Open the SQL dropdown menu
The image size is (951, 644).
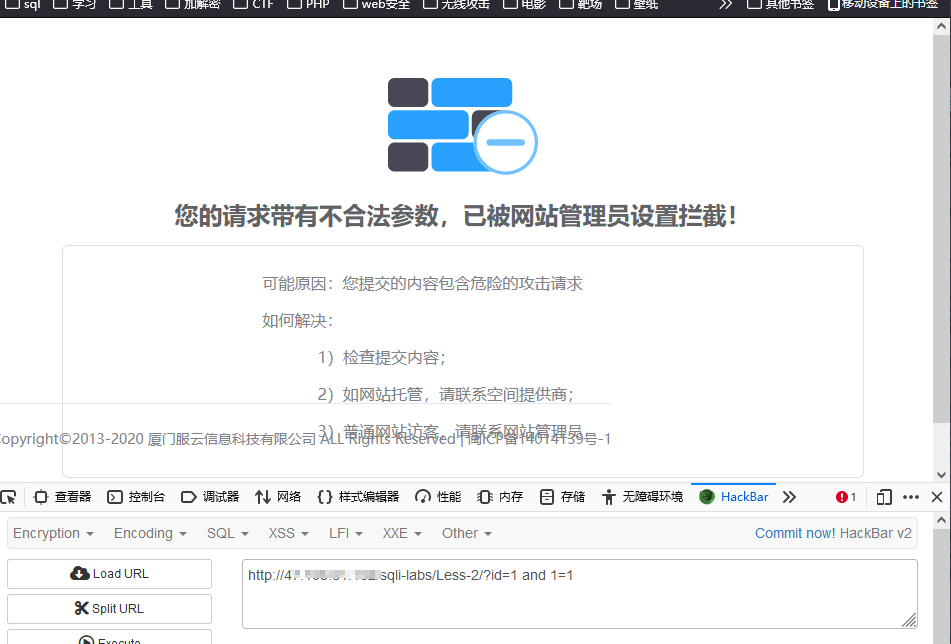[x=227, y=533]
